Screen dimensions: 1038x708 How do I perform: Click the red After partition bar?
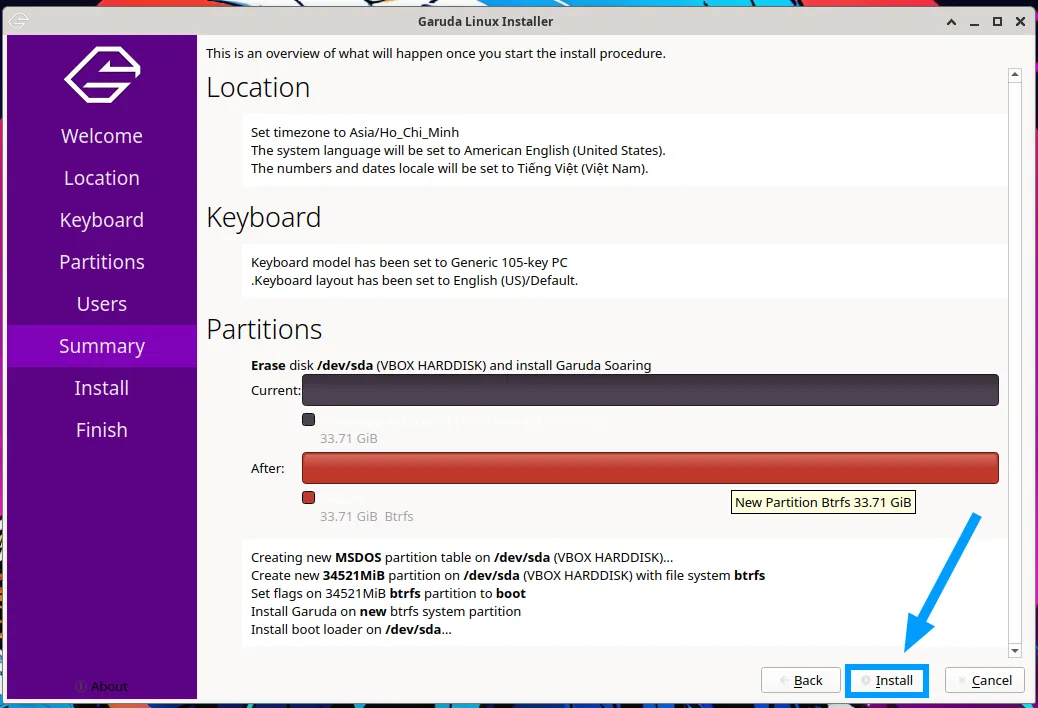coord(650,468)
